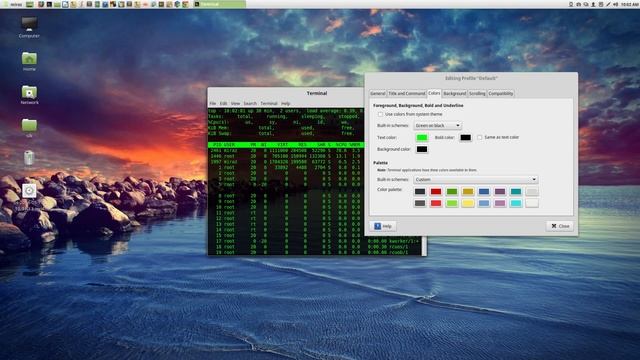
Task: Choose light purple palette swatch in bottom row
Action: [x=500, y=203]
